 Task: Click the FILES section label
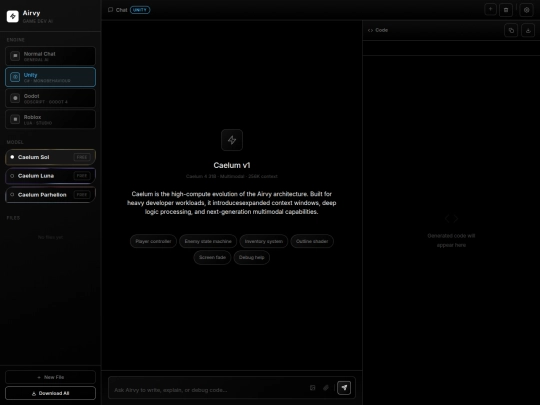(x=13, y=218)
